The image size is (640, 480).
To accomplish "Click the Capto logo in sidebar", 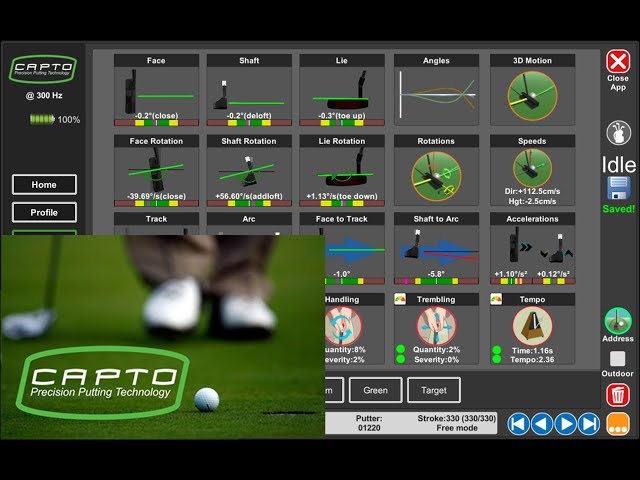I will pyautogui.click(x=43, y=69).
